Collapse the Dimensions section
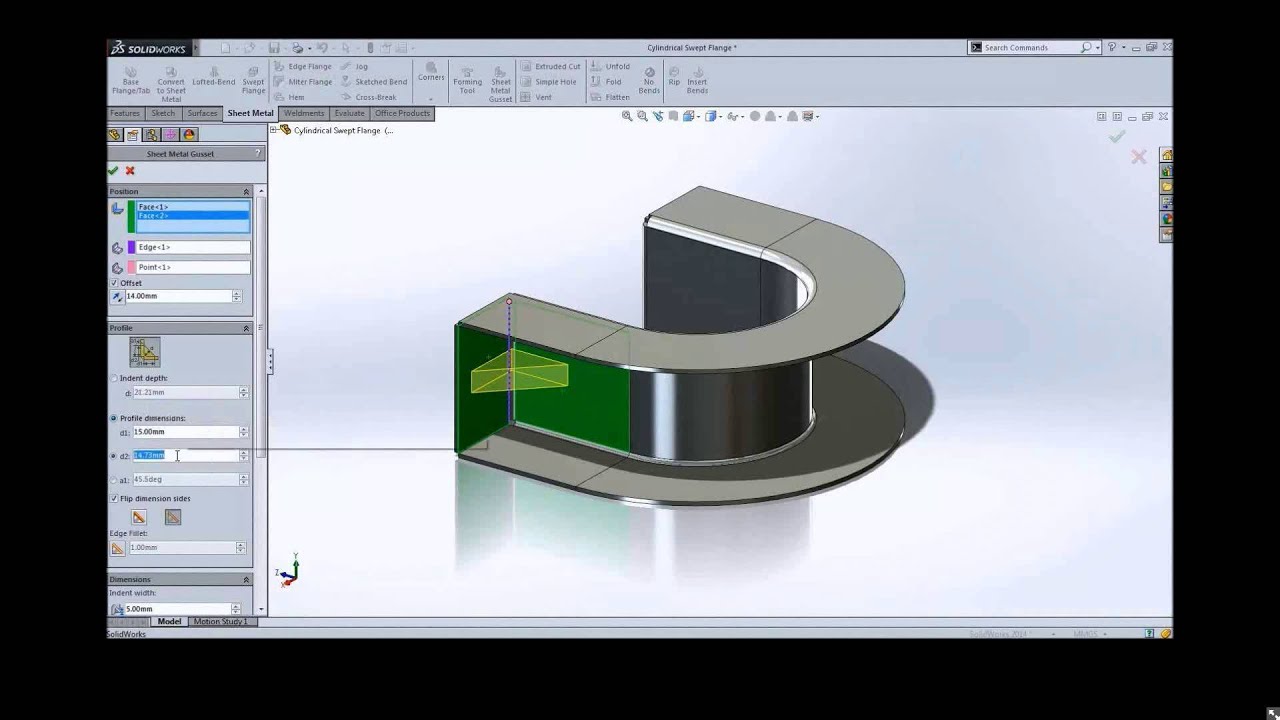Image resolution: width=1280 pixels, height=720 pixels. click(246, 579)
